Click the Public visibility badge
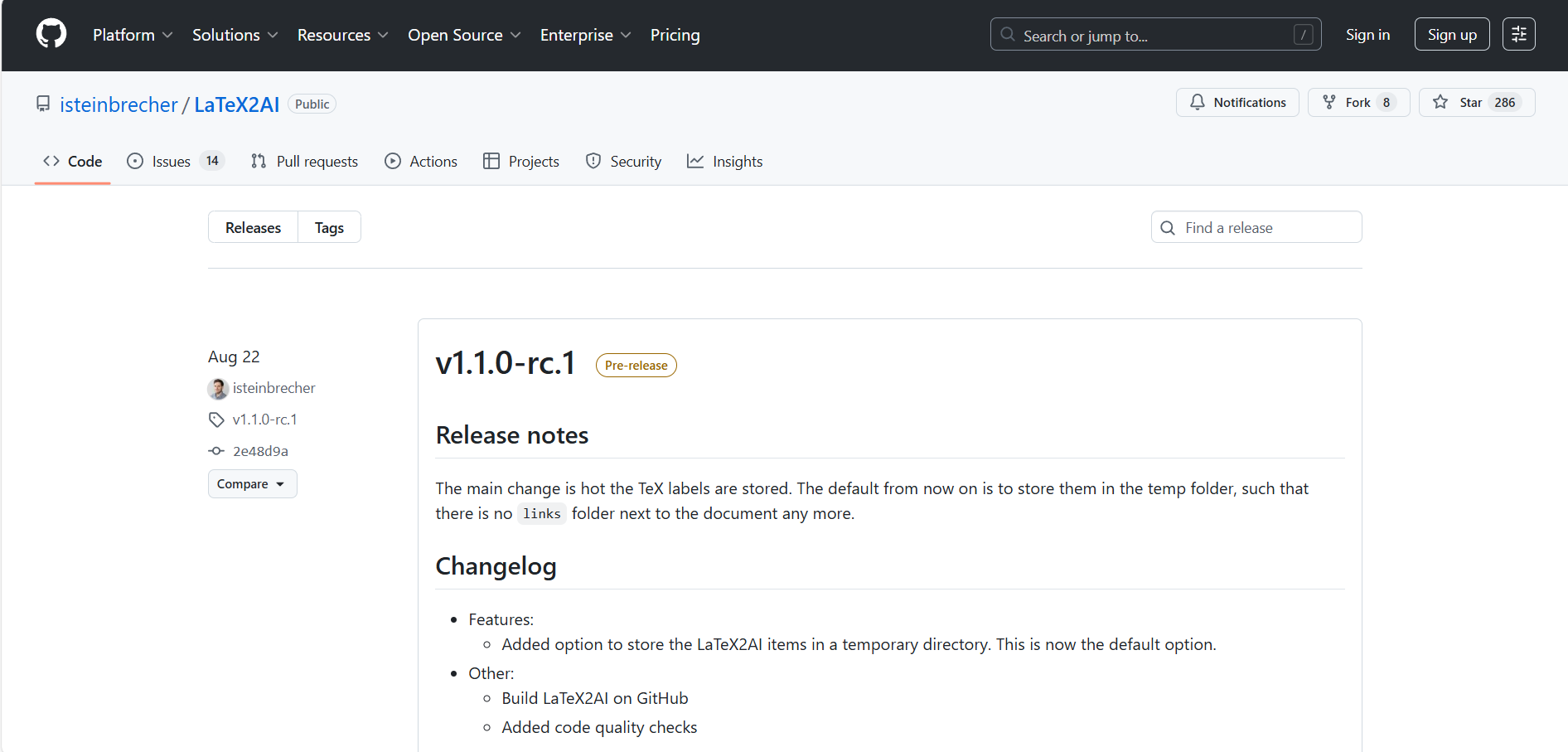Viewport: 1568px width, 752px height. pyautogui.click(x=312, y=104)
